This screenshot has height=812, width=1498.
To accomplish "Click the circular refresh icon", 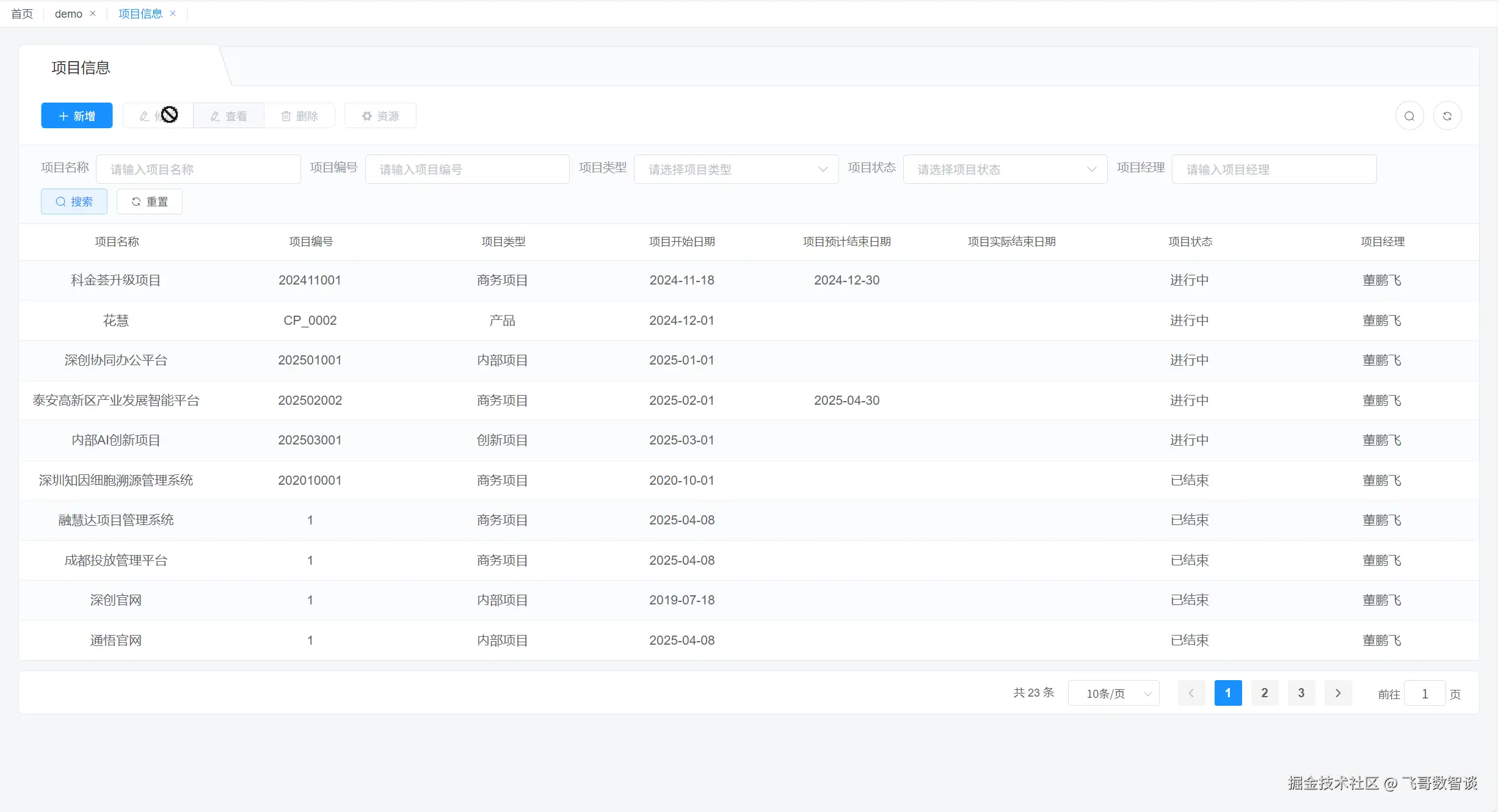I will coord(1447,116).
